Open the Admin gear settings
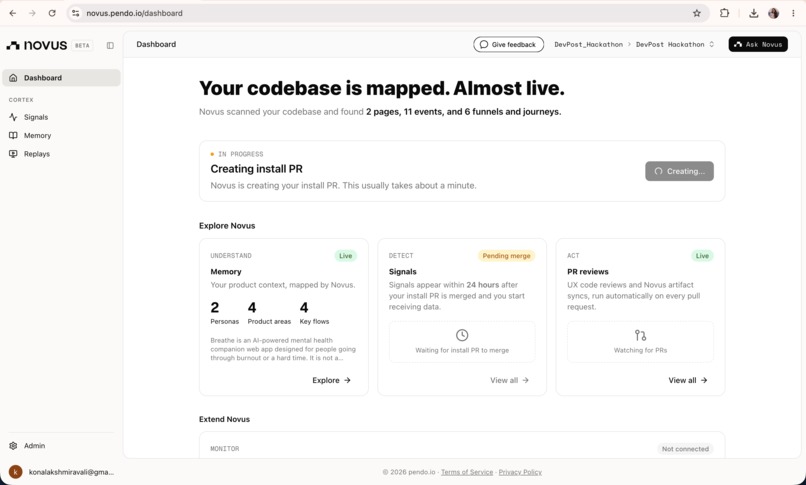 (x=13, y=445)
